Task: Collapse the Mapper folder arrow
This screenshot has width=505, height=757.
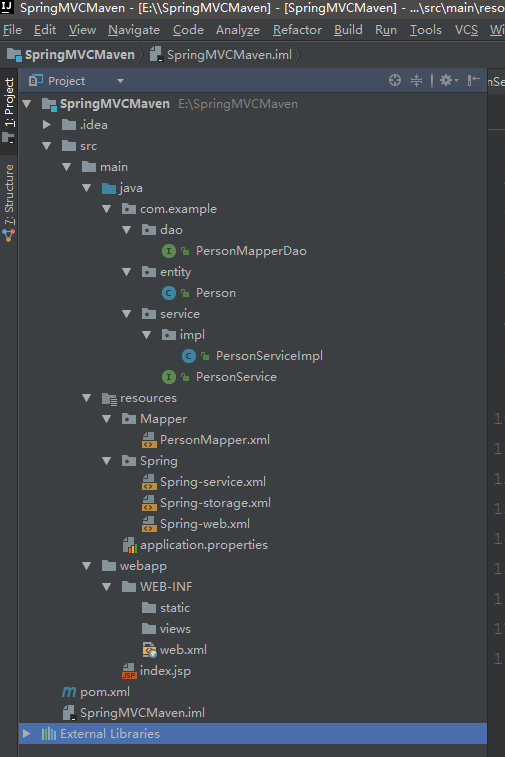Action: [107, 419]
